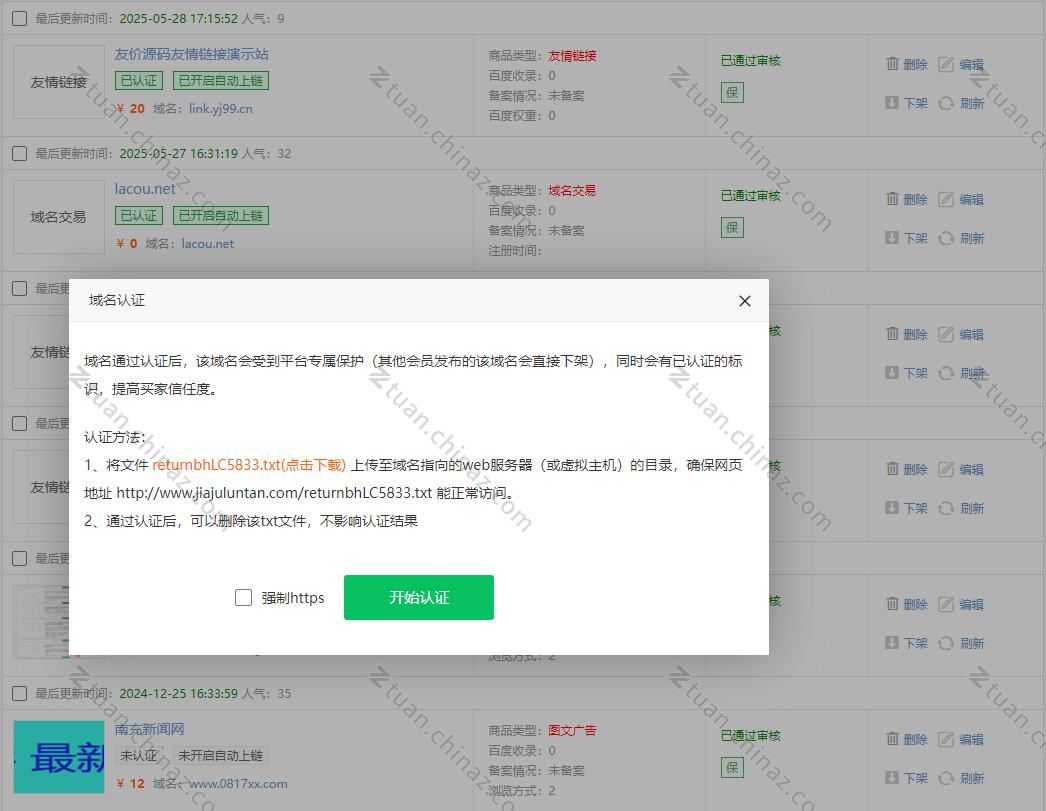Click 未开启自动上链 badge in 南充新闻网 row
Viewport: 1046px width, 811px height.
221,756
